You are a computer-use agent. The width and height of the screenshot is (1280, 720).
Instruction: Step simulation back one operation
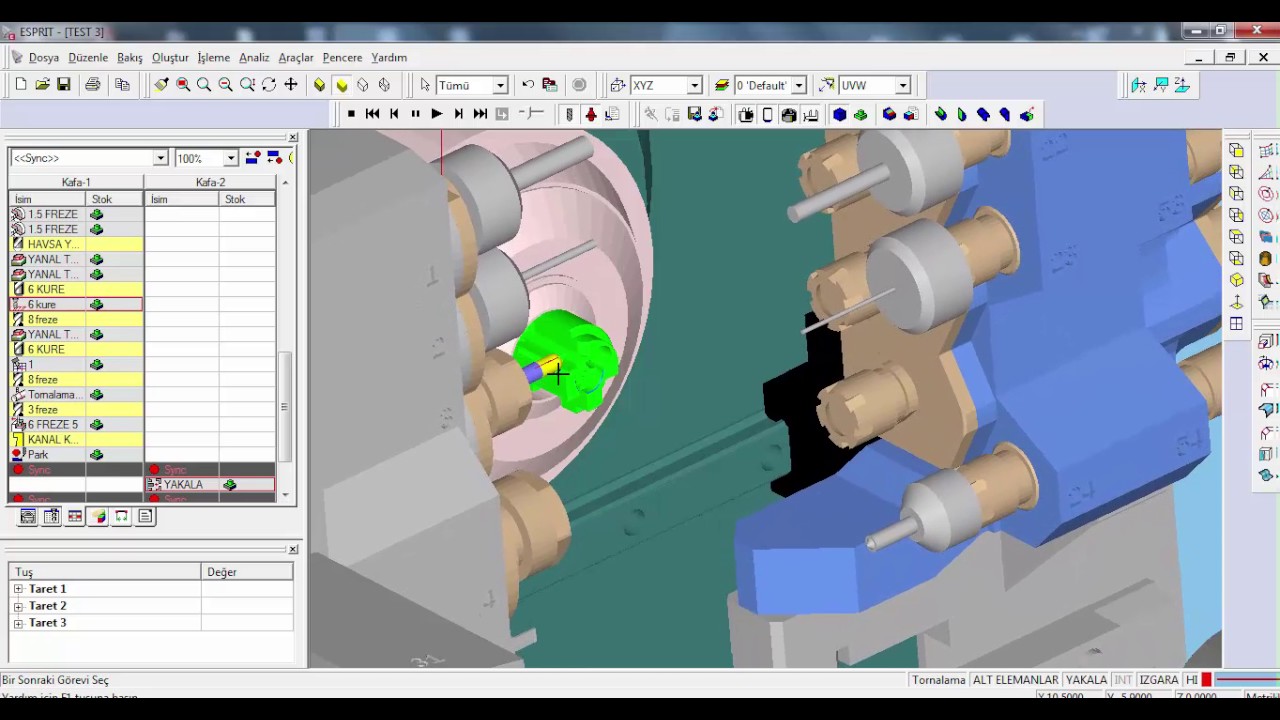coord(394,114)
